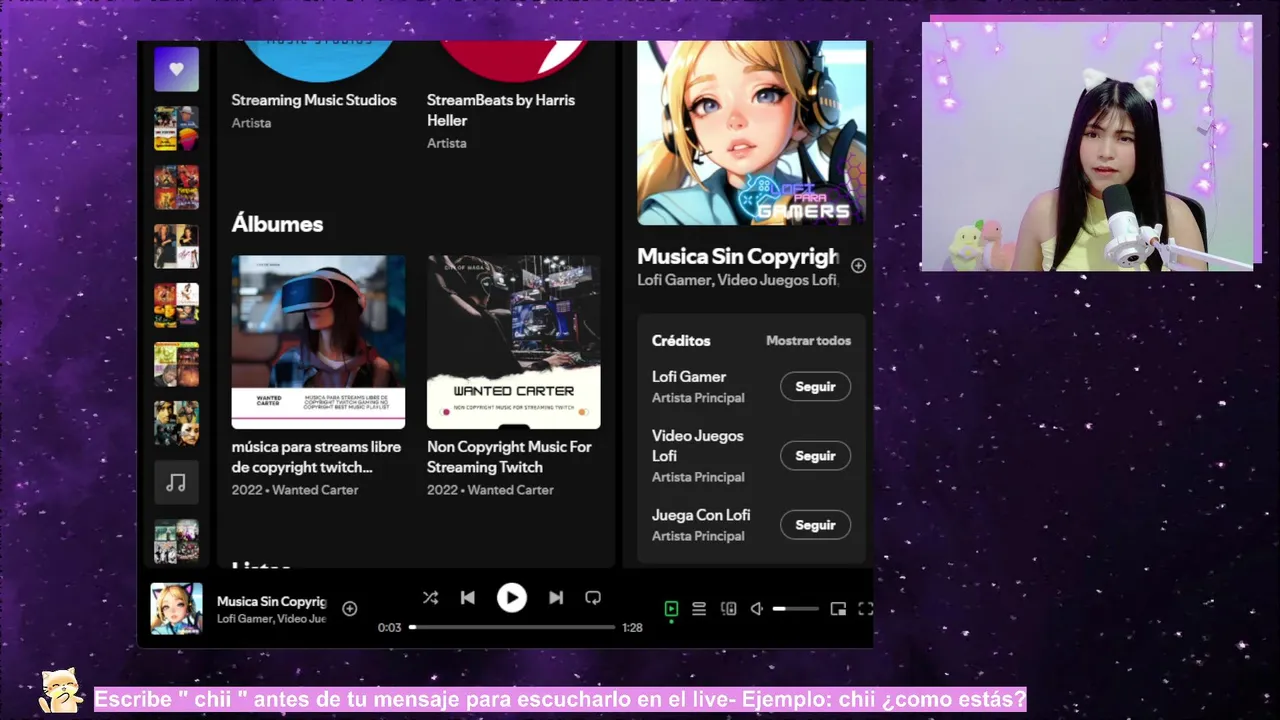Toggle the Now Playing view
1280x720 pixels.
pyautogui.click(x=671, y=608)
